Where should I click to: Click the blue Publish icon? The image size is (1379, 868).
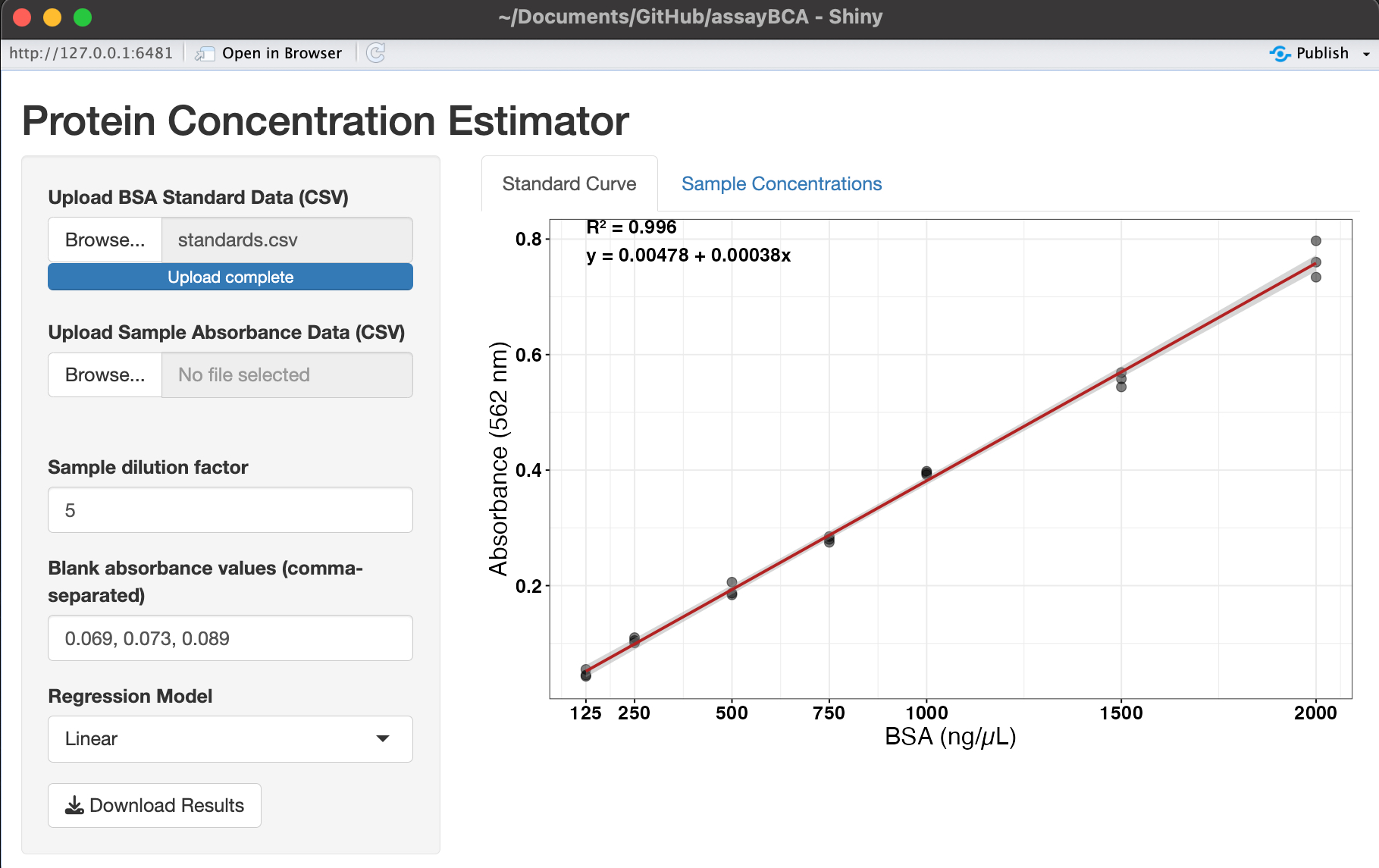[1280, 53]
